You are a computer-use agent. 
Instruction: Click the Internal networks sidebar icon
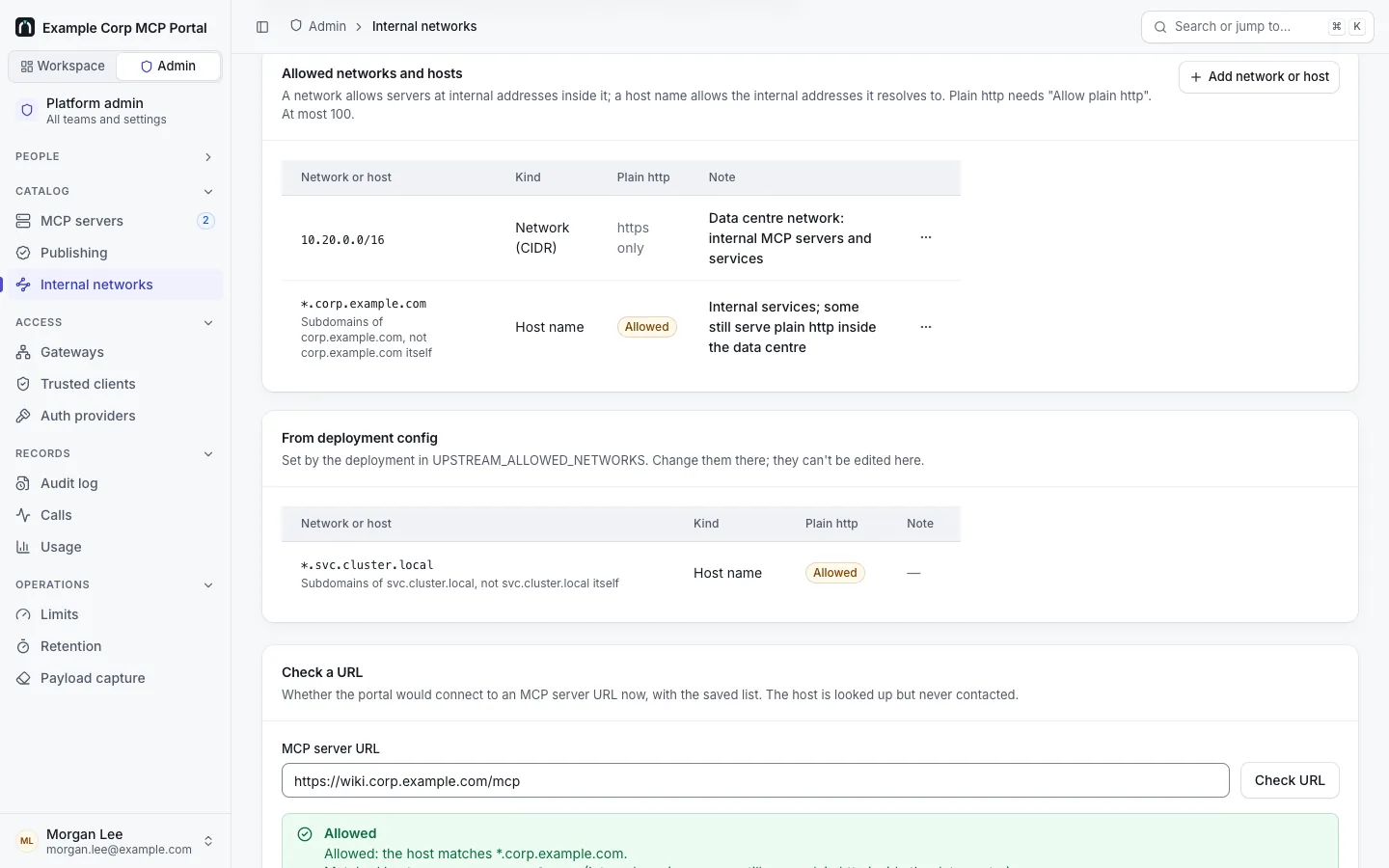coord(23,285)
